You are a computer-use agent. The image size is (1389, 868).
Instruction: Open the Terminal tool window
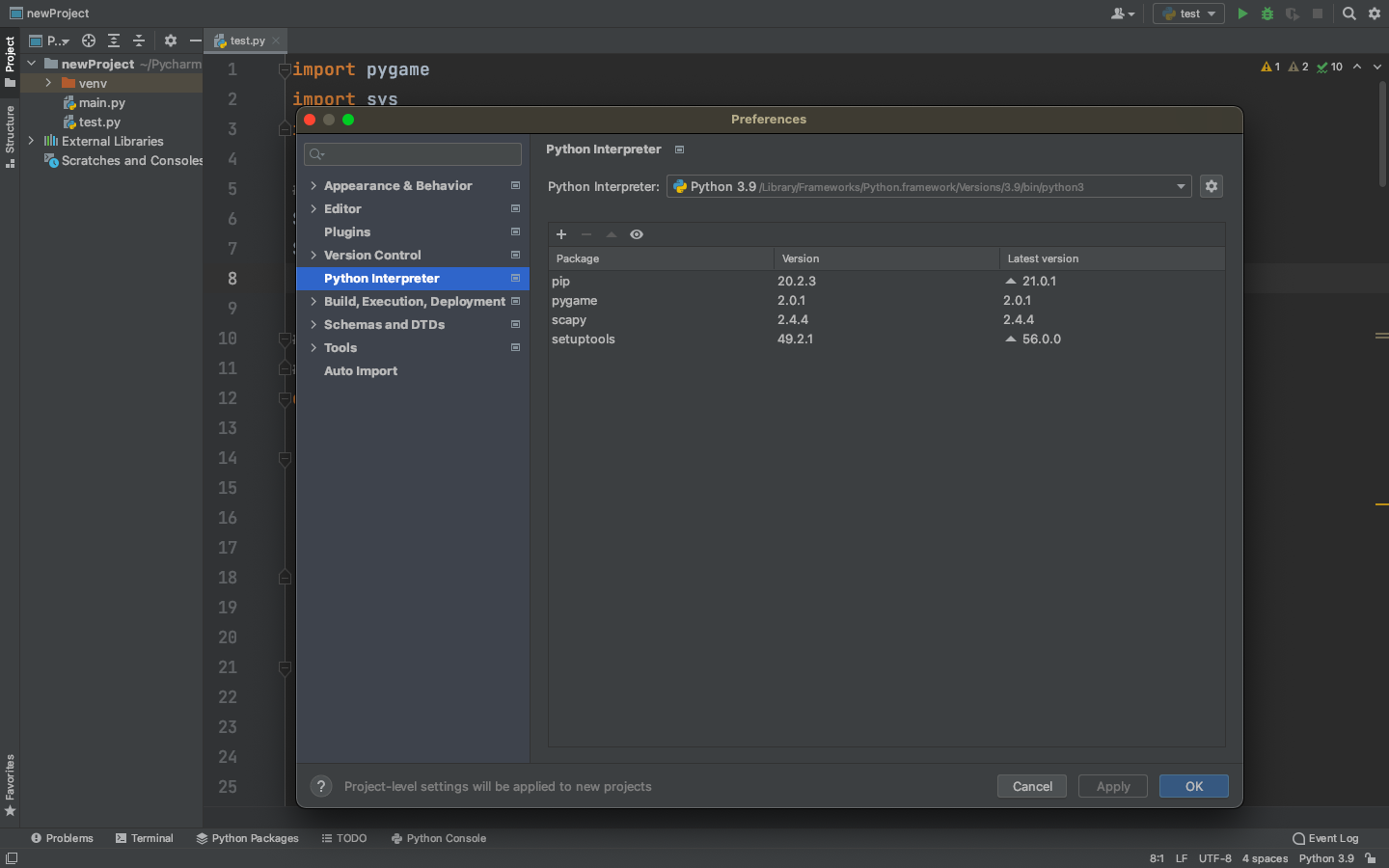tap(145, 838)
